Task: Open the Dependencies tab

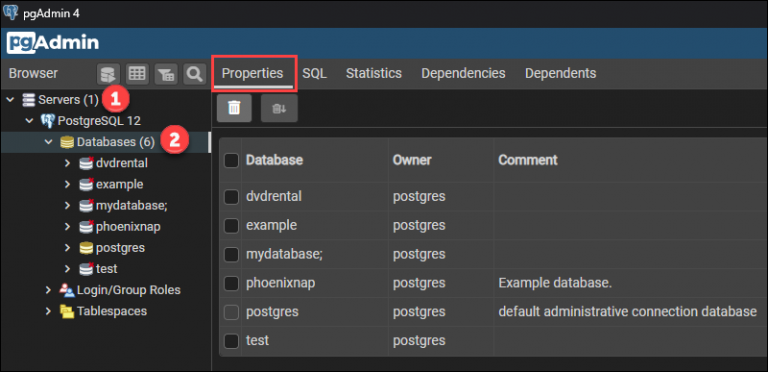Action: (463, 73)
